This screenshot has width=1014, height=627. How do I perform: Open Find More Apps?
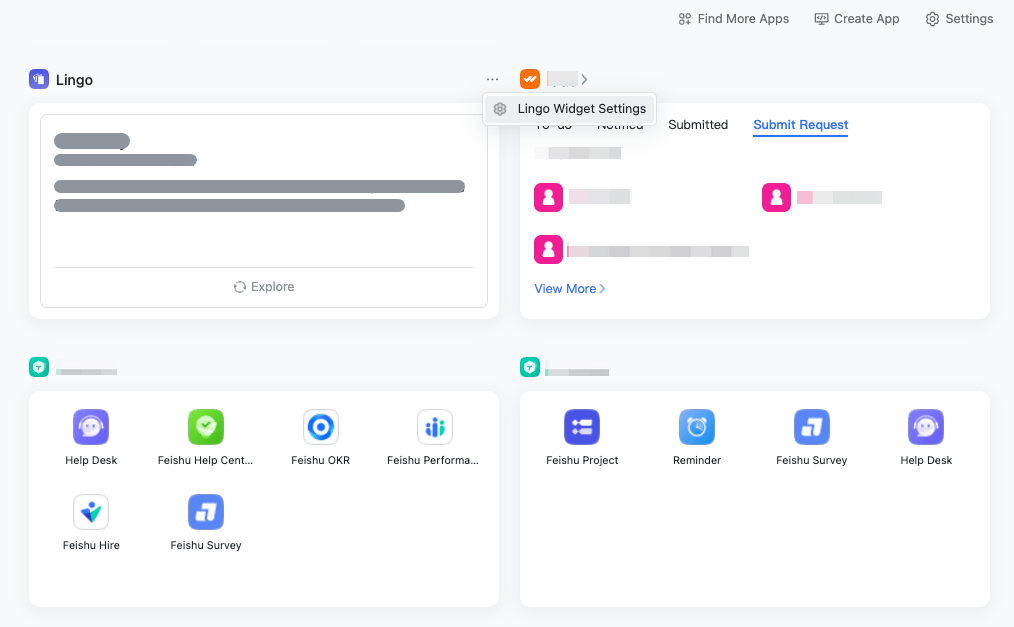tap(733, 19)
